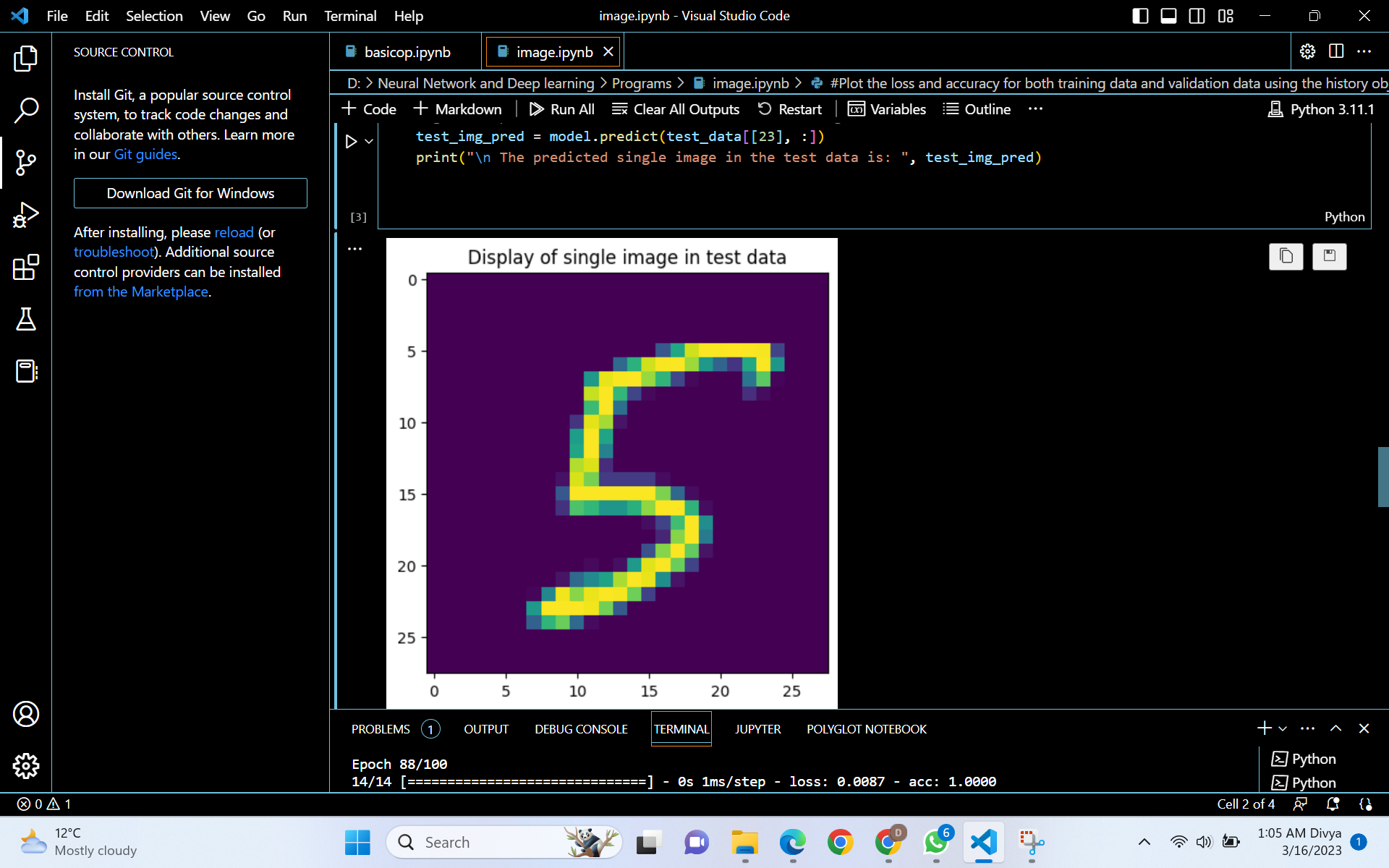Open the notifications bell in the status bar
This screenshot has height=868, width=1389.
click(x=1333, y=804)
